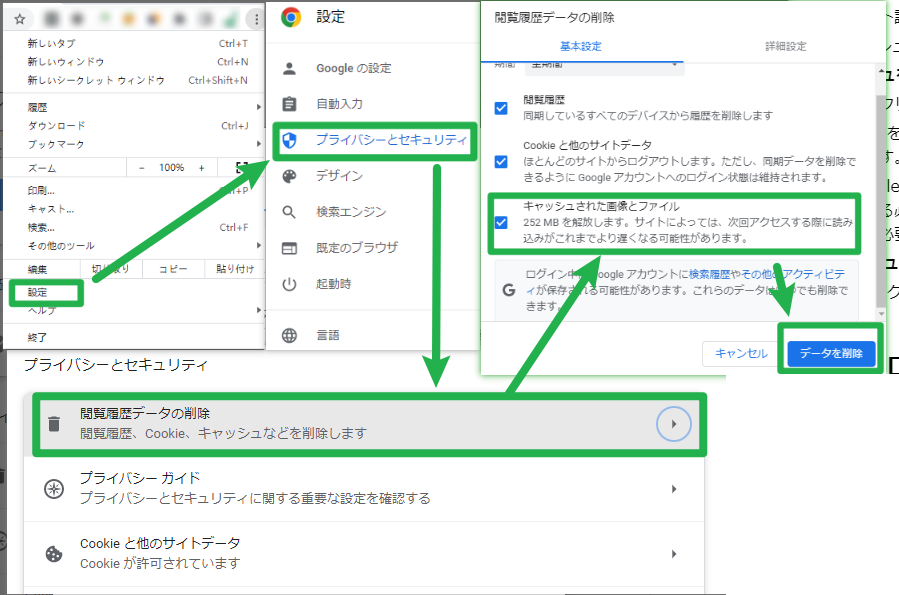Click the キャンセル button
Image resolution: width=899 pixels, height=595 pixels.
pos(741,353)
